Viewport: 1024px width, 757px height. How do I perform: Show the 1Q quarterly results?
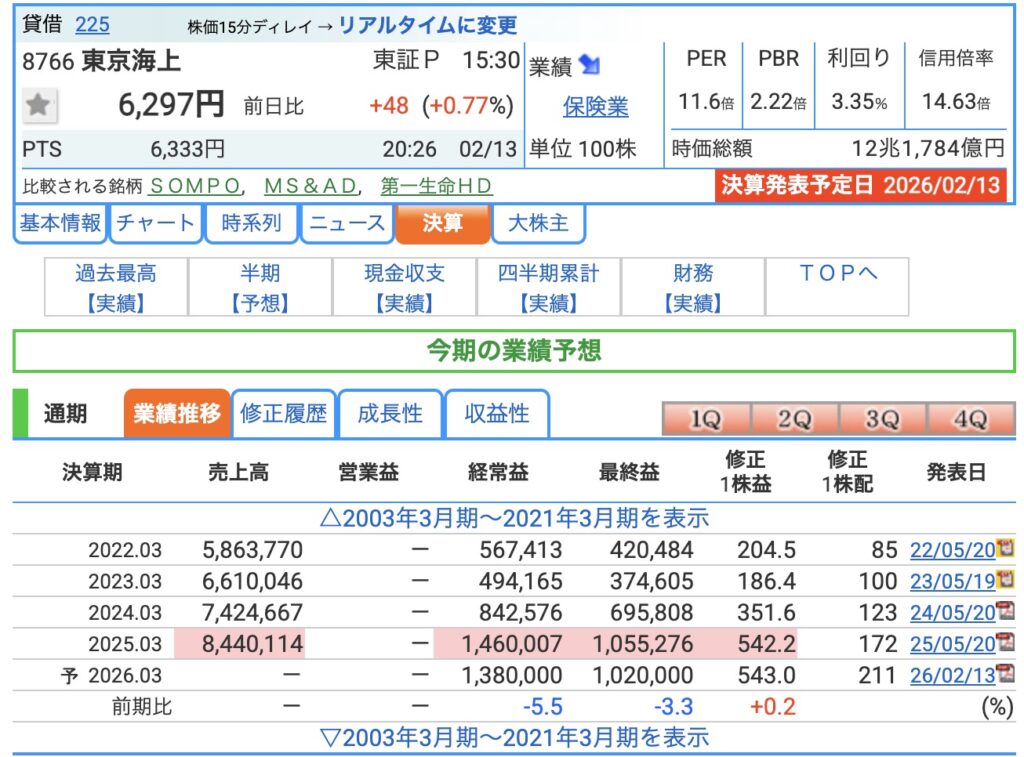click(x=705, y=419)
